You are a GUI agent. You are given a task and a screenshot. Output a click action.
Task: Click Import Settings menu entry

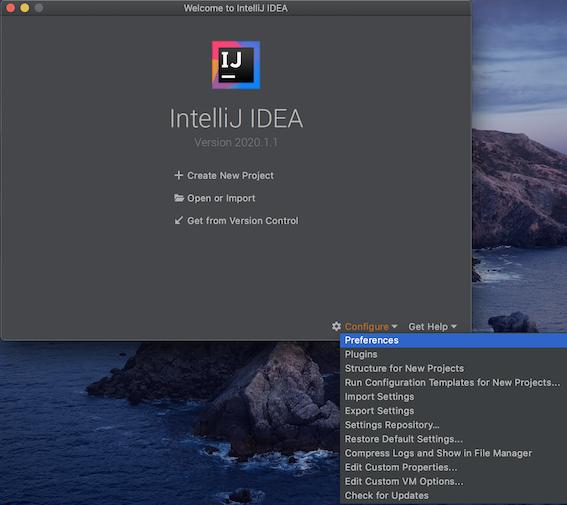(x=453, y=397)
